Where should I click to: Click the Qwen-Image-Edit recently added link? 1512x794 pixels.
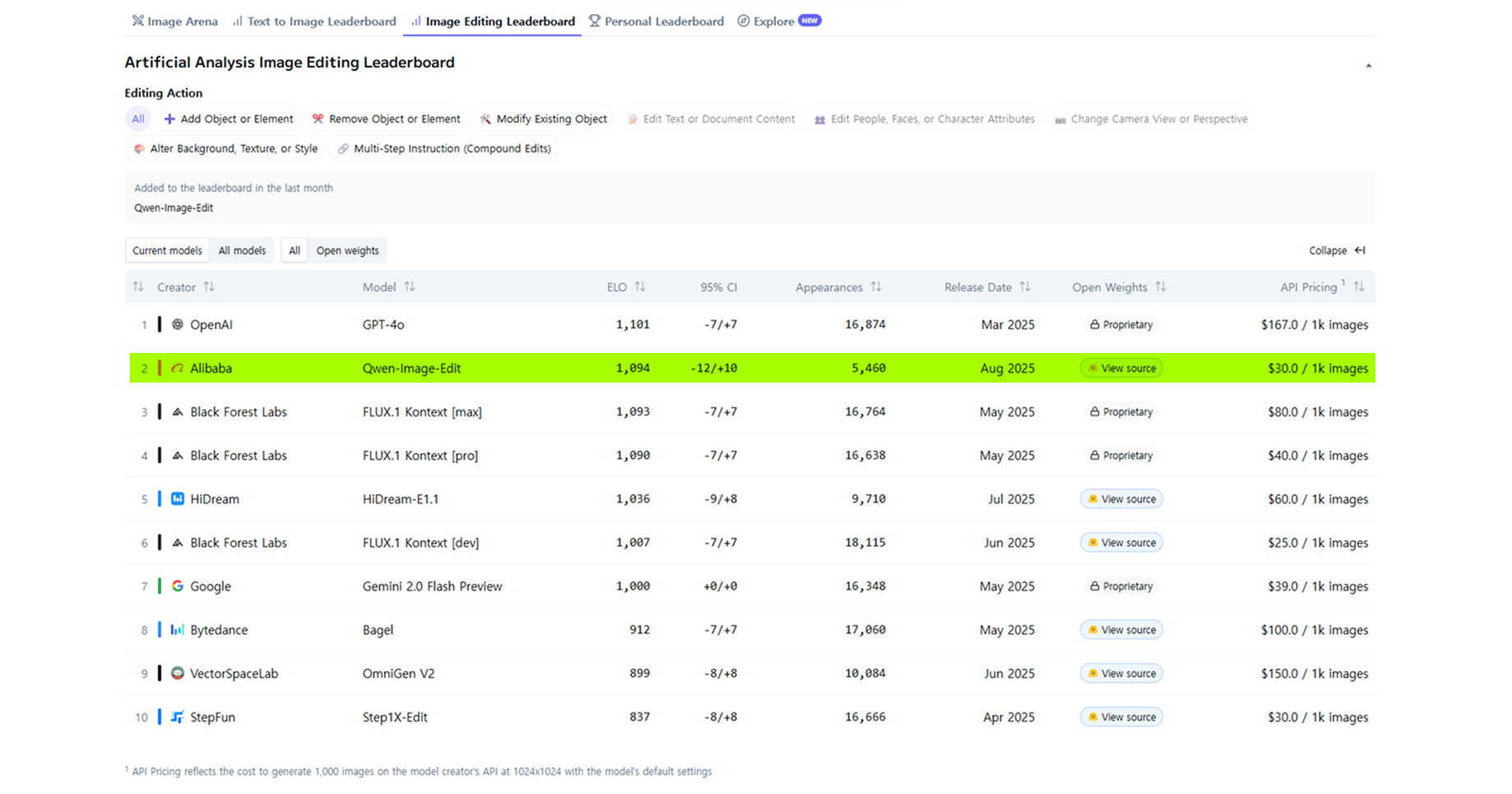[x=174, y=208]
